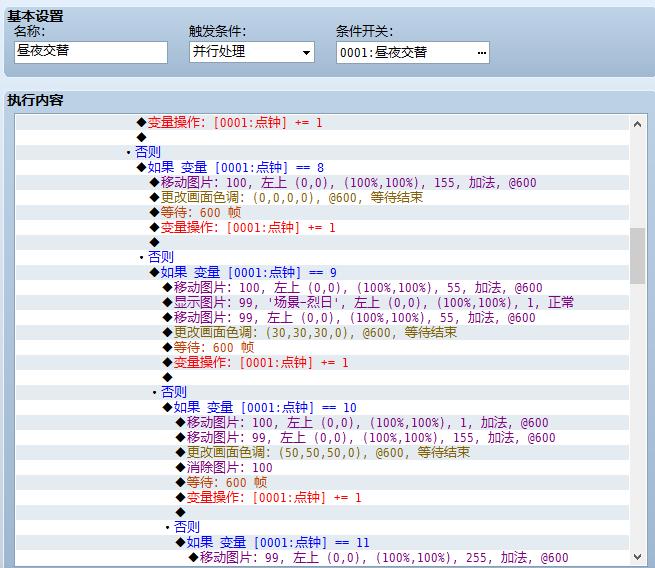Select the 等待: 600 帧 line under the == 9 block
Image resolution: width=655 pixels, height=568 pixels.
pyautogui.click(x=322, y=347)
